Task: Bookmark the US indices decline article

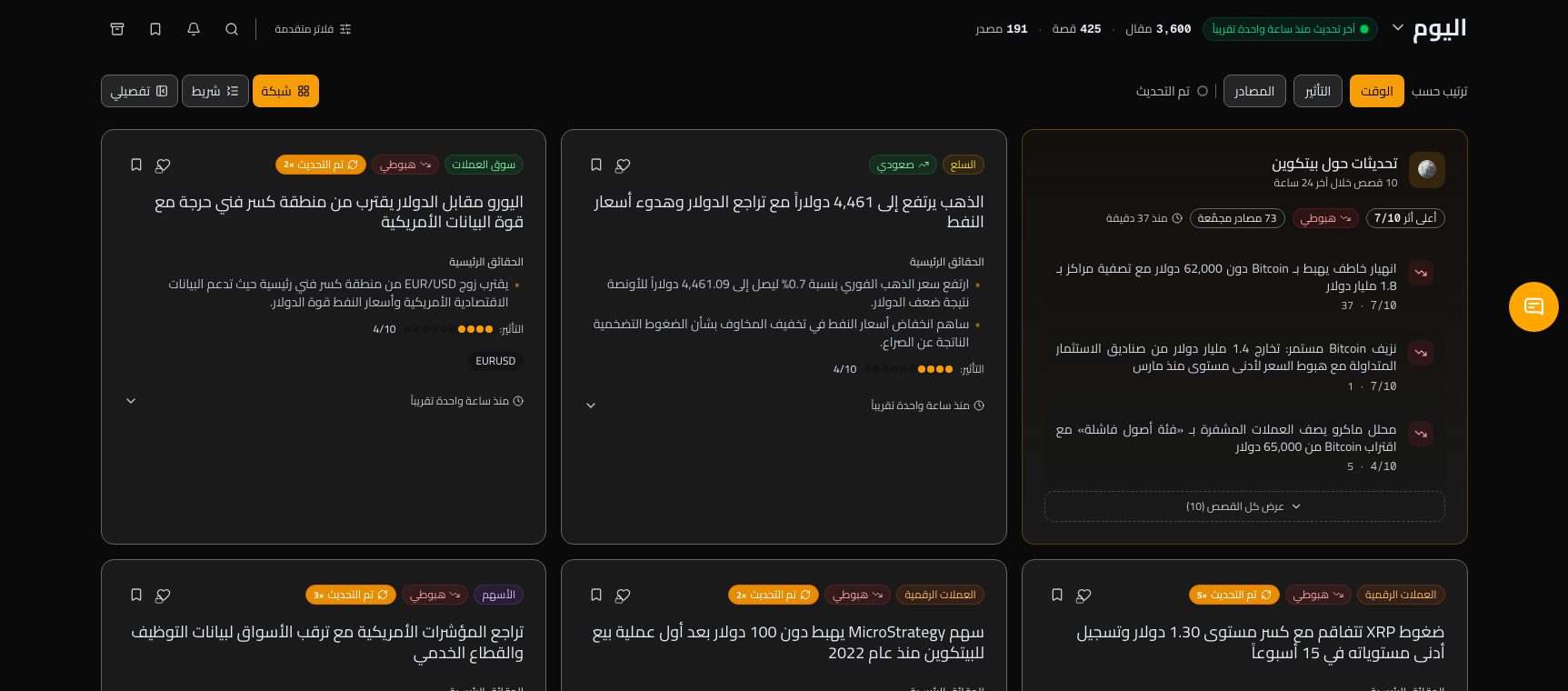Action: click(136, 595)
